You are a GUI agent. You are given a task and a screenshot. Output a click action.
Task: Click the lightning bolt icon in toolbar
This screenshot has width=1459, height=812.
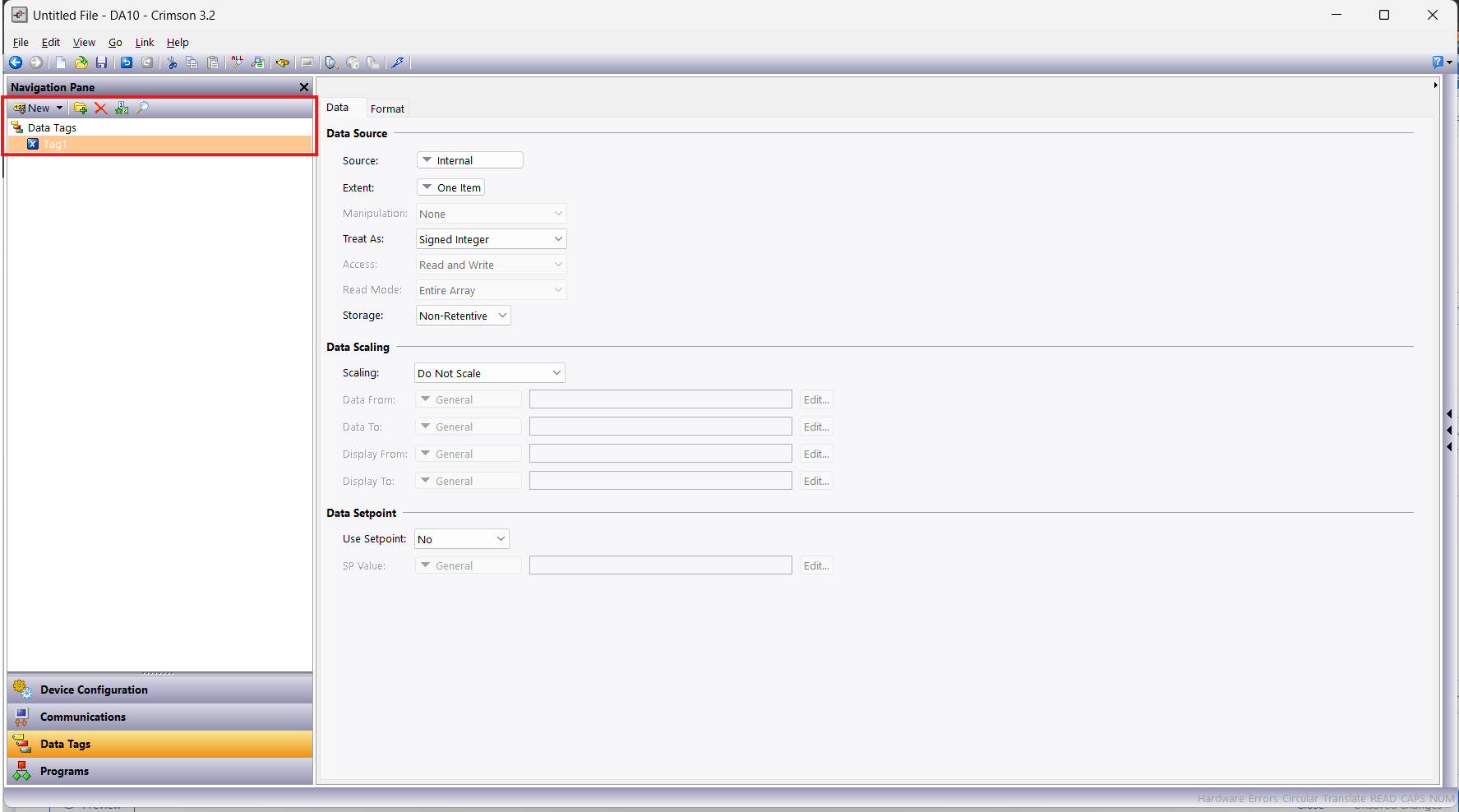(x=398, y=62)
